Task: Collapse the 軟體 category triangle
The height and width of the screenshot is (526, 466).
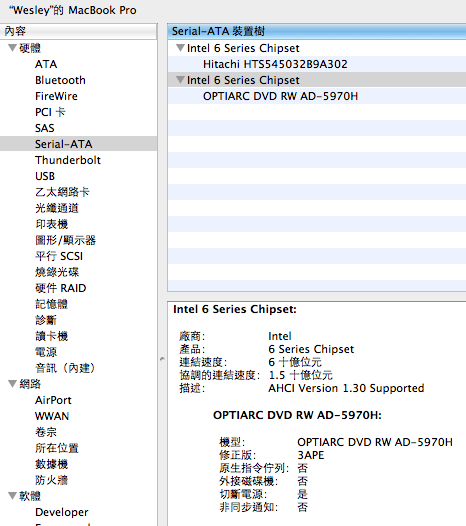Action: click(12, 495)
